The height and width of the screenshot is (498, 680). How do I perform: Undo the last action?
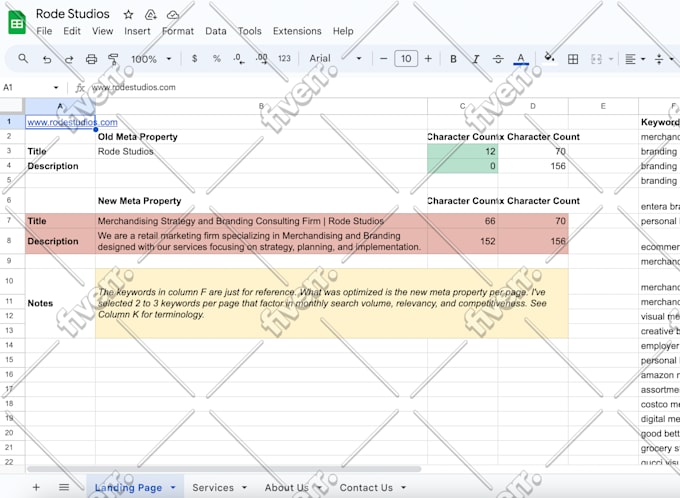point(47,59)
